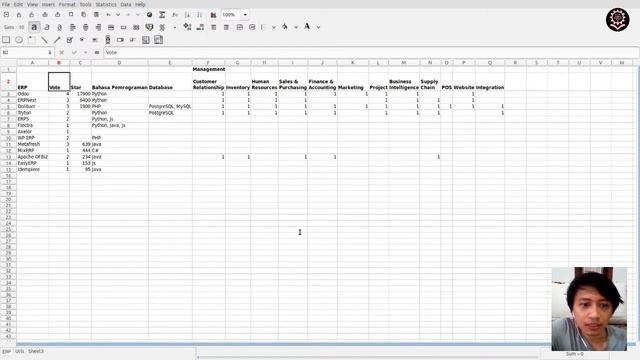Cancel the edit with X button
Screen dimensions: 640x360
62,53
